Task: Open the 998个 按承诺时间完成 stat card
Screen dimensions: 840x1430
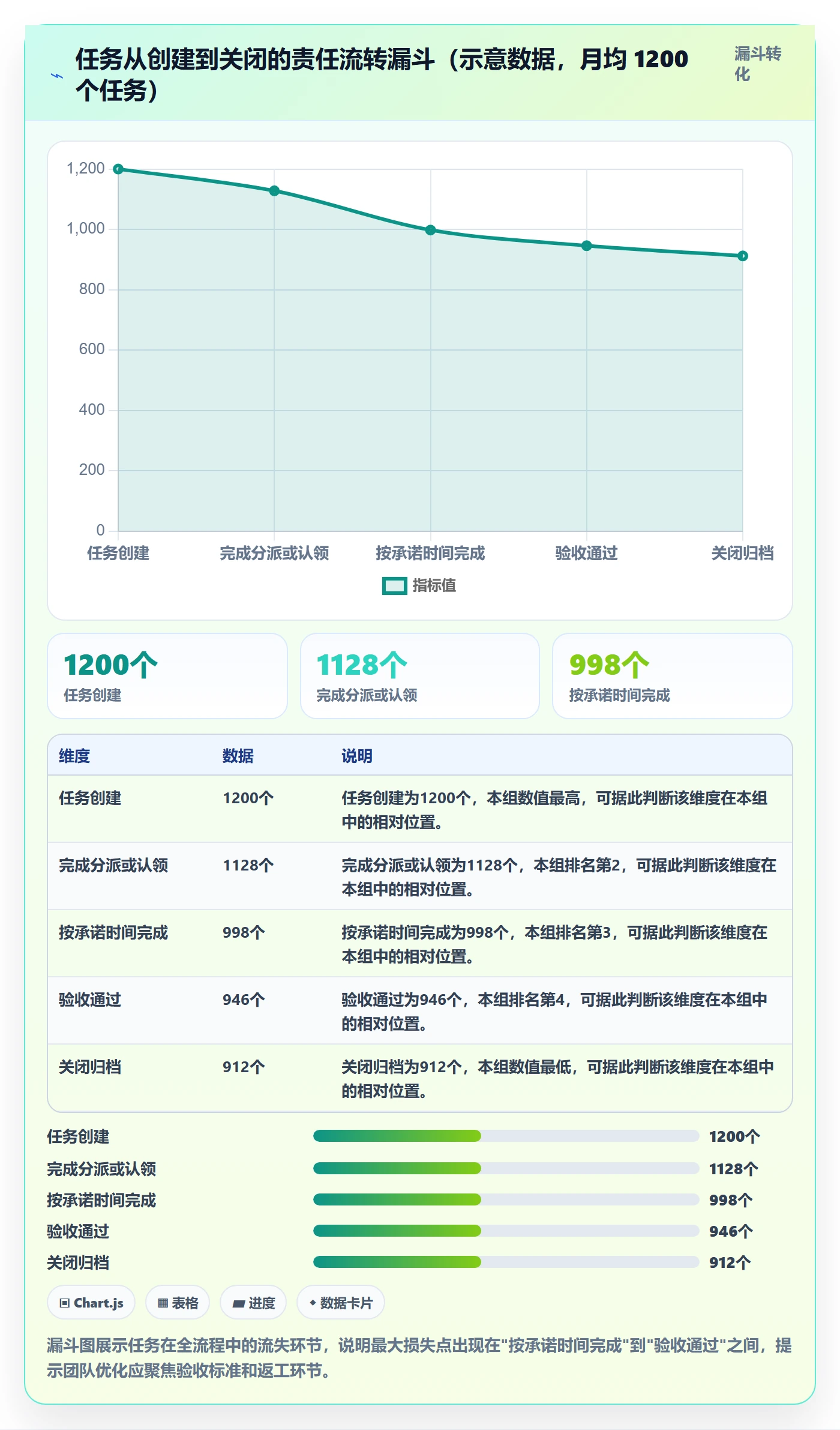Action: coord(673,676)
